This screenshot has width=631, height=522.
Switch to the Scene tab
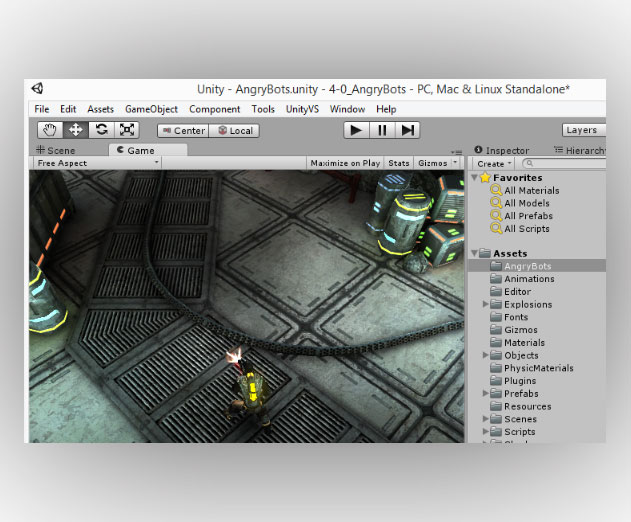pyautogui.click(x=56, y=150)
